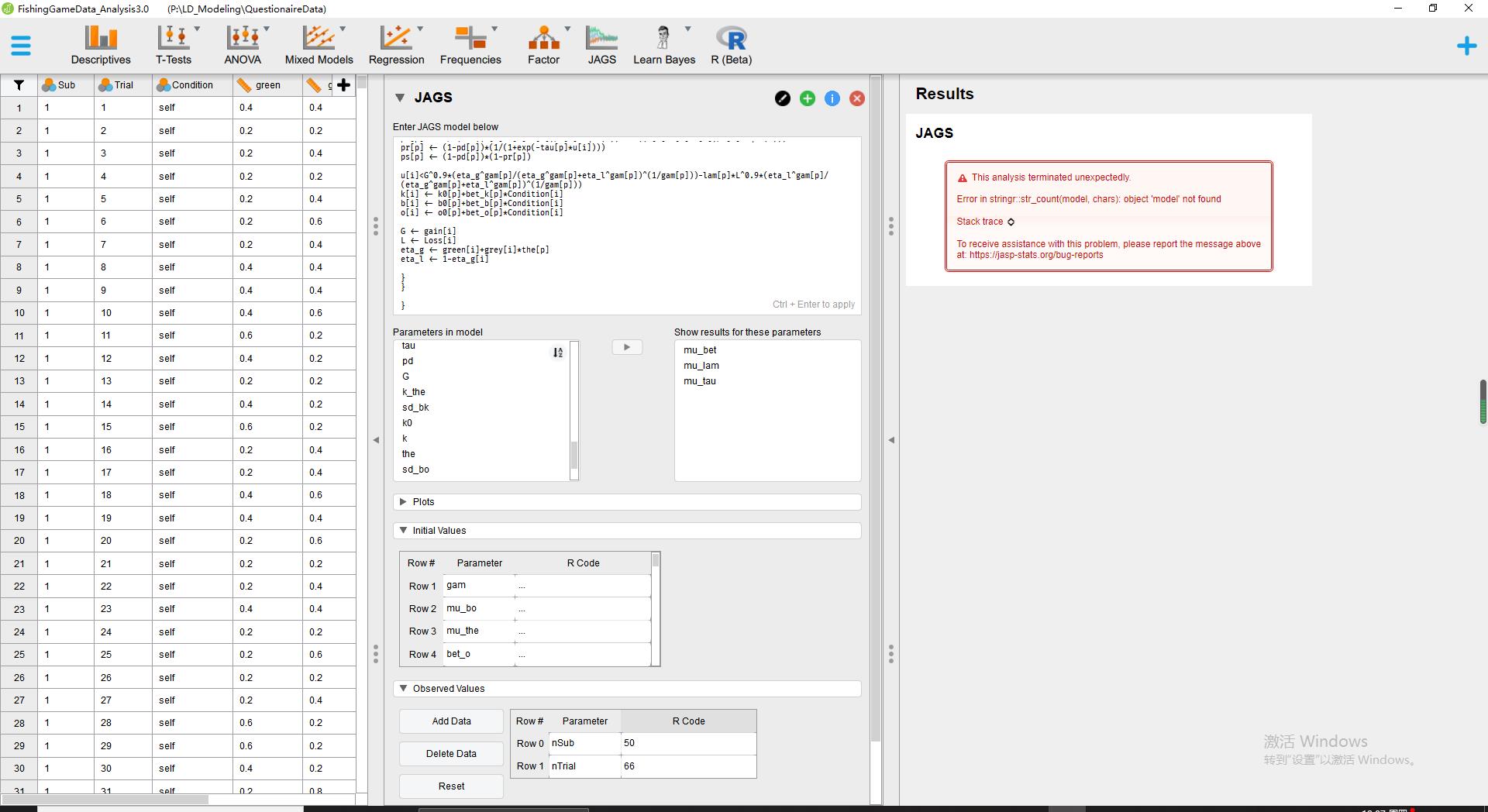Click the Add Data button

450,721
